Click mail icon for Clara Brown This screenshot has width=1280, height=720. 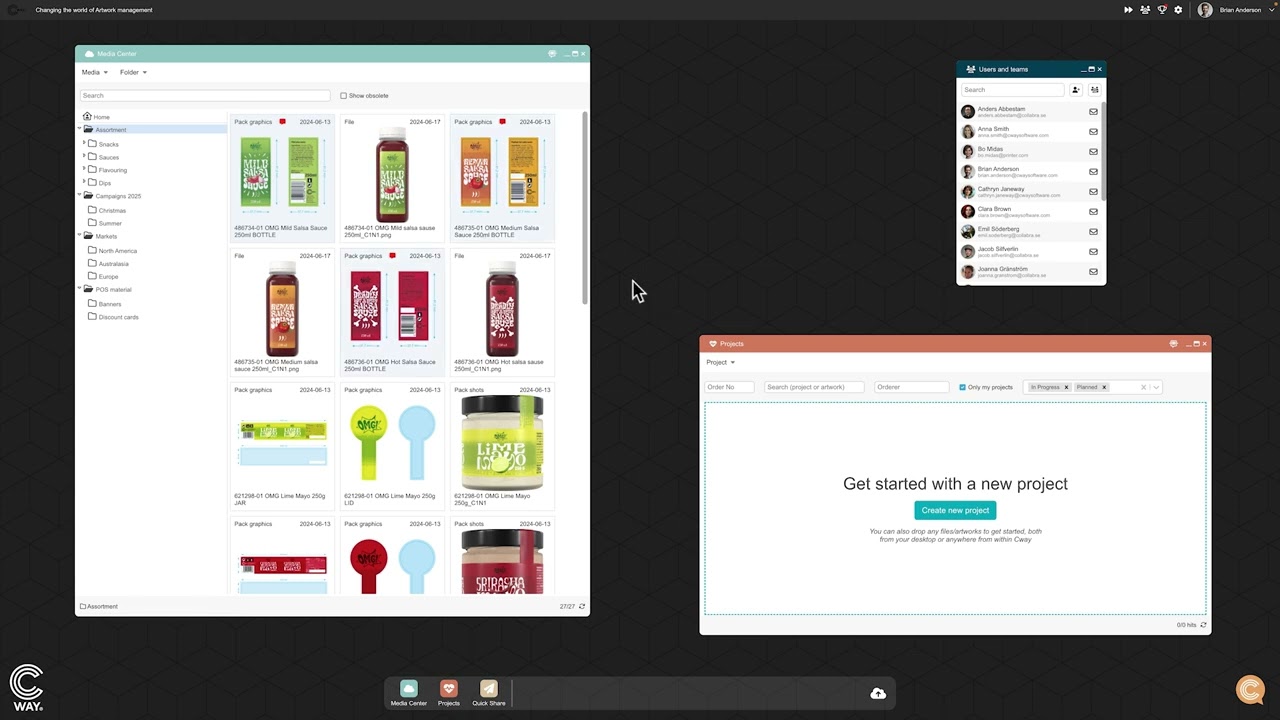pyautogui.click(x=1093, y=212)
